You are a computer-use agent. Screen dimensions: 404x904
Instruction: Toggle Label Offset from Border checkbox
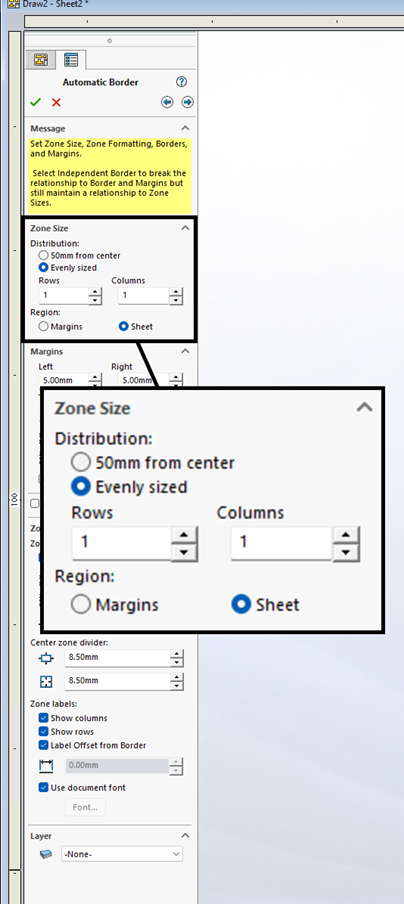pyautogui.click(x=43, y=745)
